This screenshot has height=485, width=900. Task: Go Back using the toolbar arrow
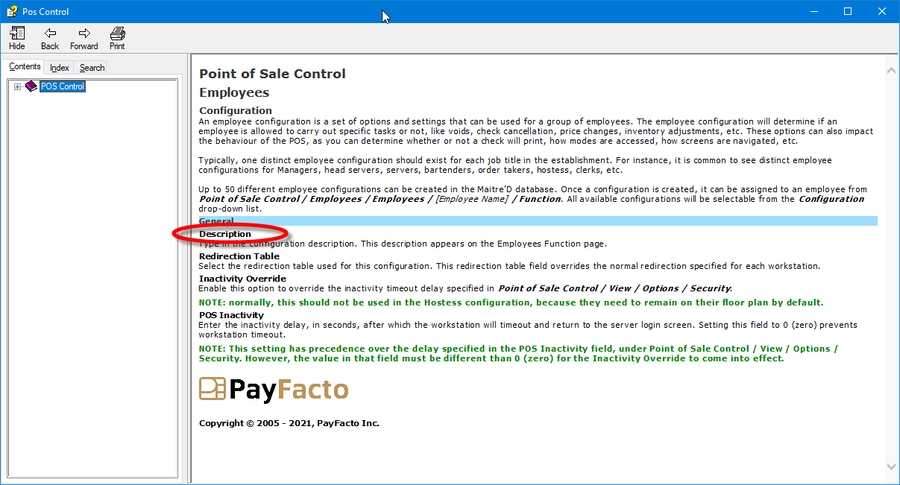click(50, 38)
